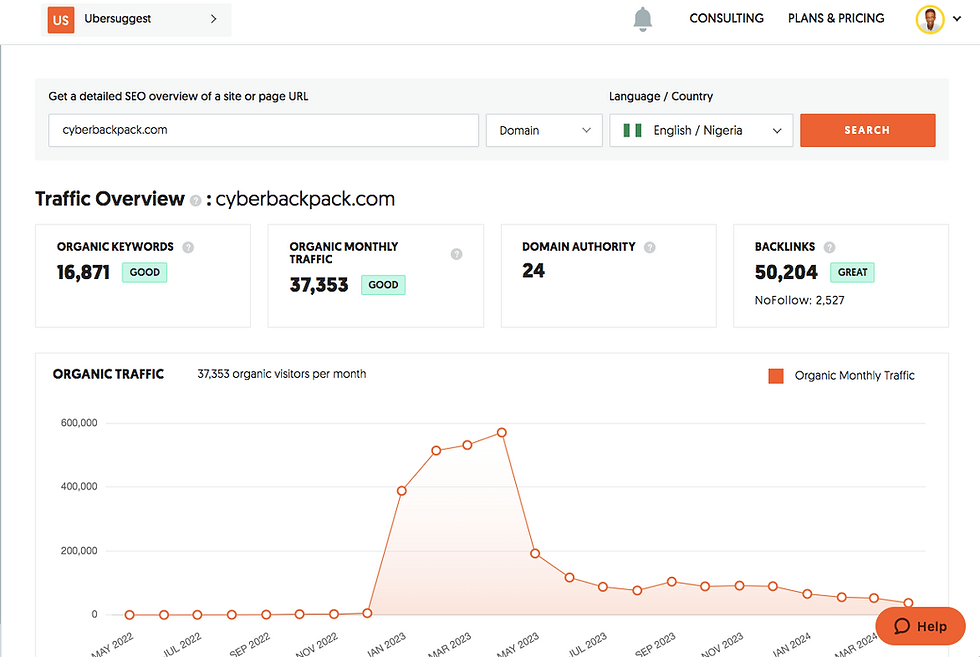This screenshot has height=657, width=980.
Task: Open the Organic Keywords help tooltip icon
Action: coord(189,246)
